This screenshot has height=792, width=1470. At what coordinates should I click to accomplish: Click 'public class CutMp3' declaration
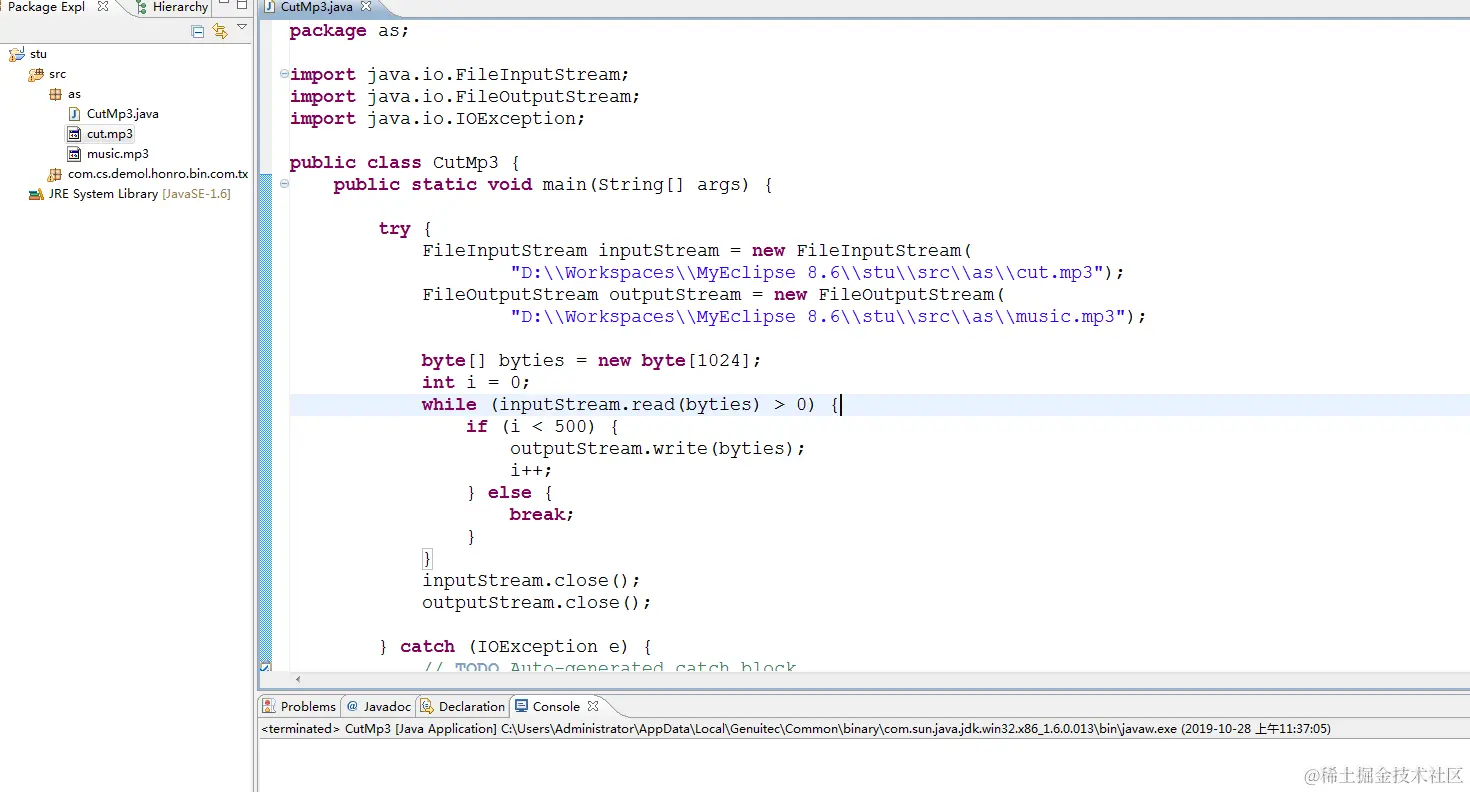(405, 162)
